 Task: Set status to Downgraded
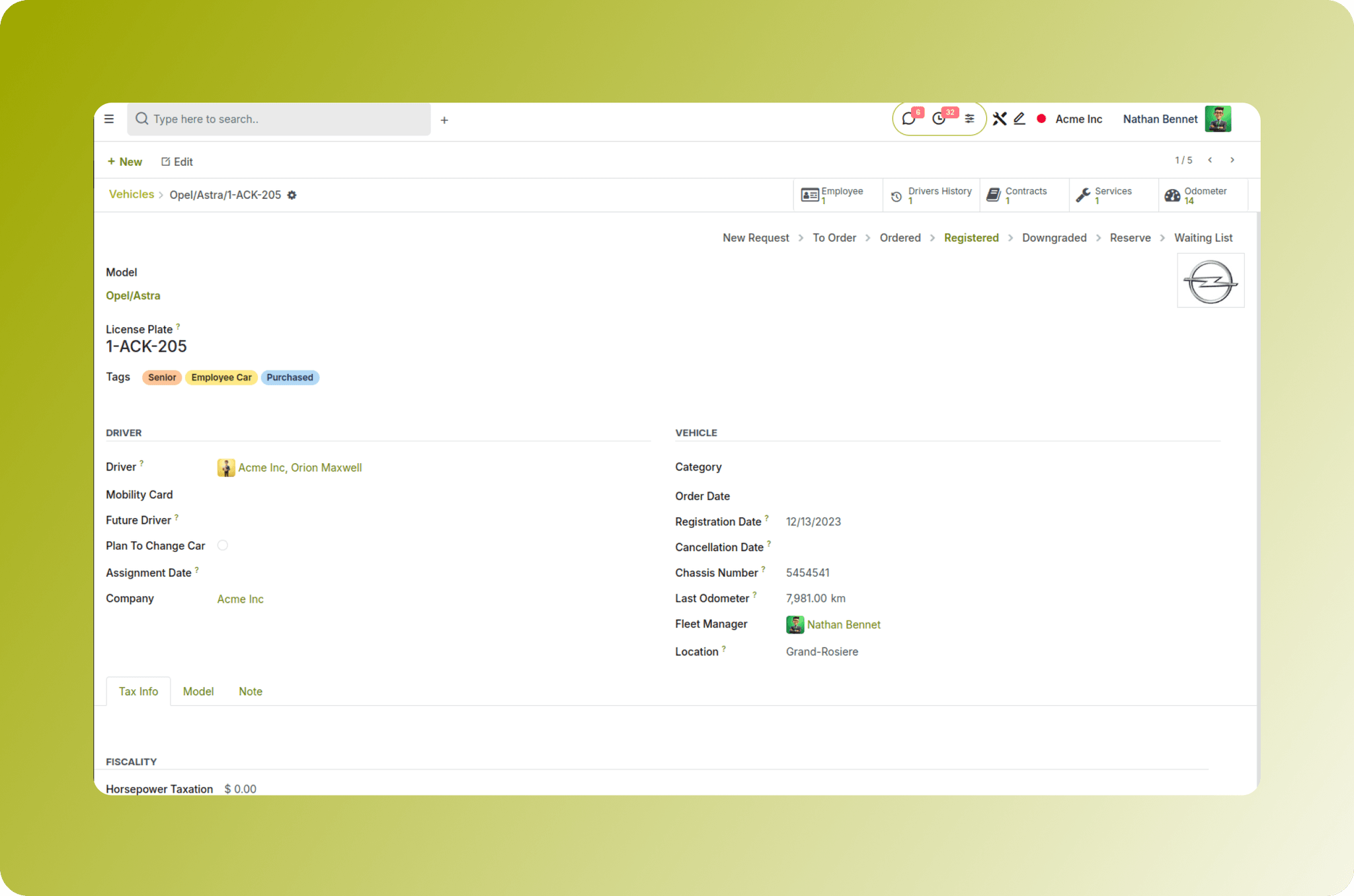click(1054, 238)
